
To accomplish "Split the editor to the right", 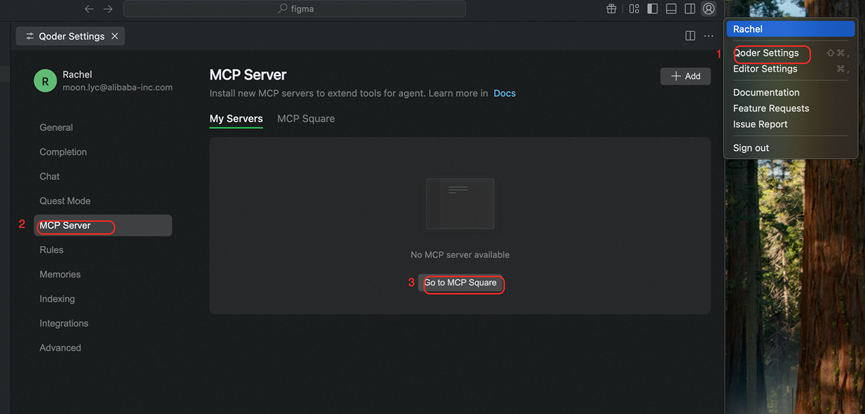I will (x=690, y=36).
